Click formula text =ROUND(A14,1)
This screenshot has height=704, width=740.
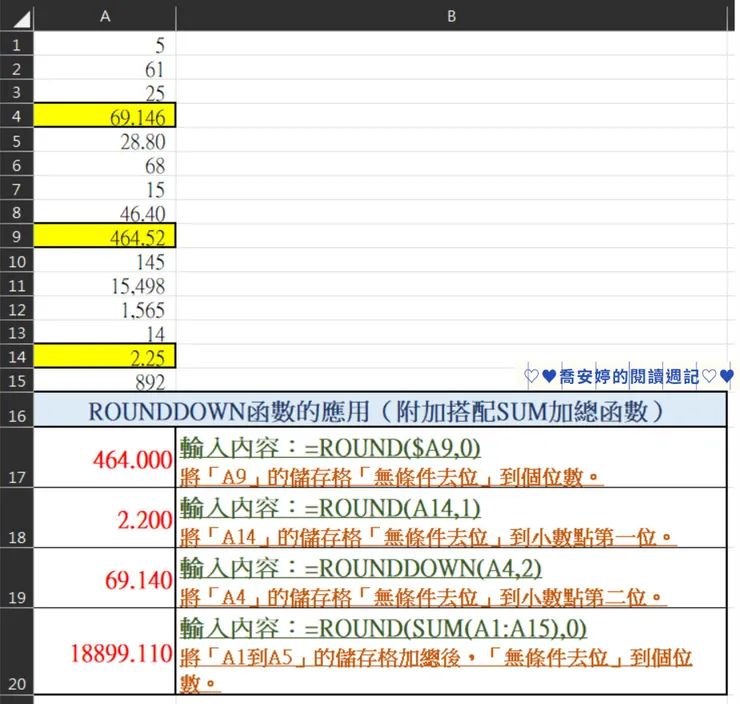coord(393,508)
